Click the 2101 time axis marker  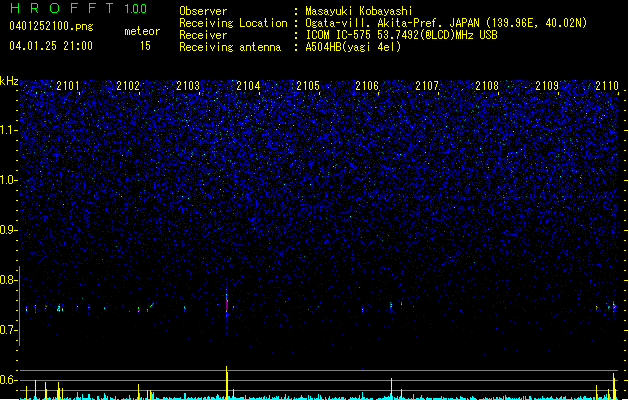68,86
